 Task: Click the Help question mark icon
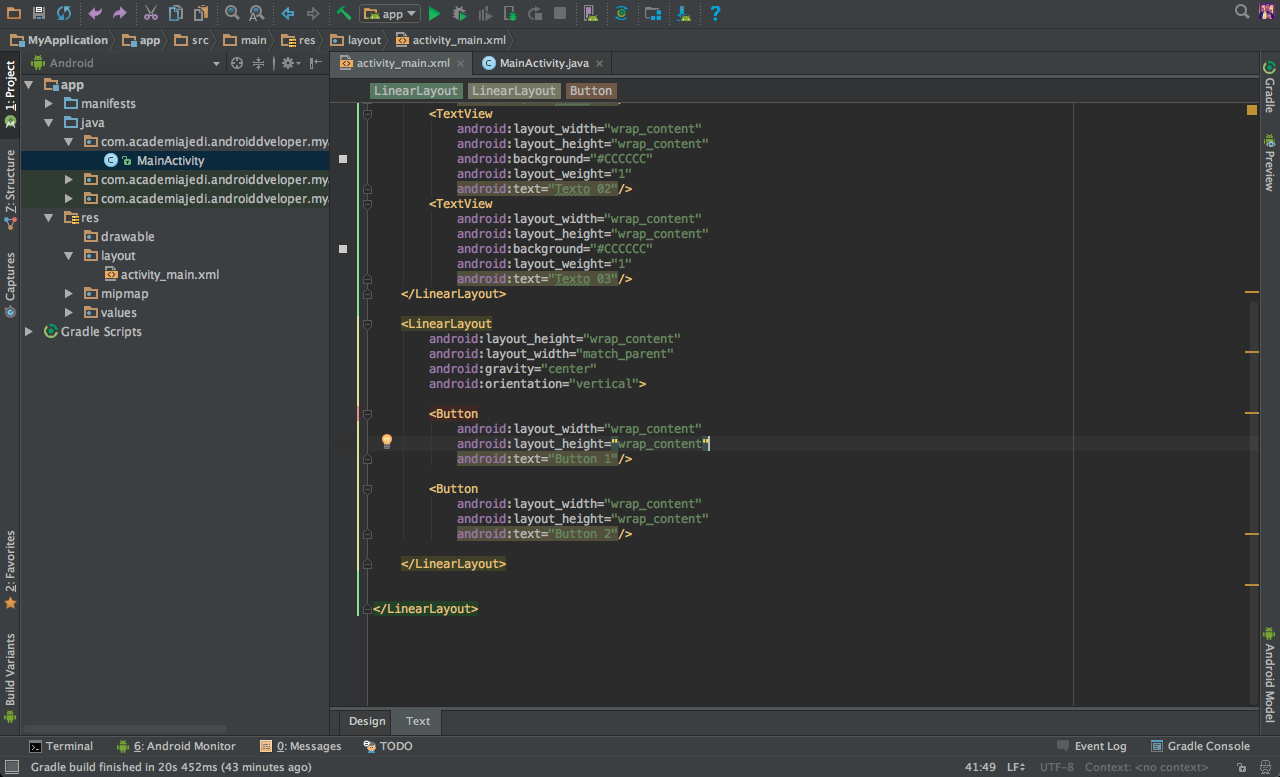tap(715, 14)
